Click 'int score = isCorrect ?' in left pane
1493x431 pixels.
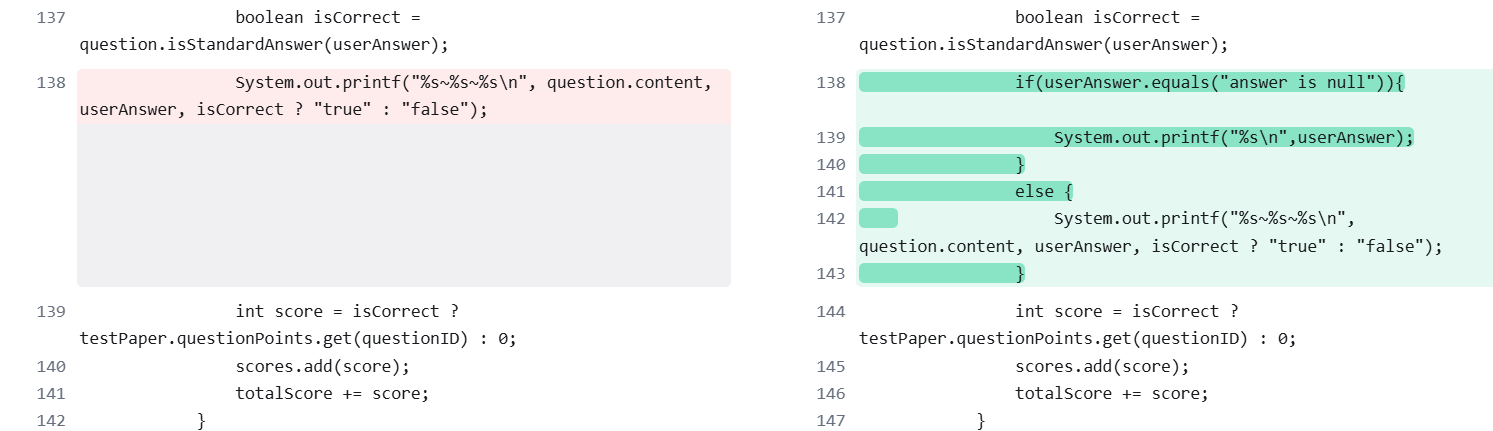[x=347, y=311]
